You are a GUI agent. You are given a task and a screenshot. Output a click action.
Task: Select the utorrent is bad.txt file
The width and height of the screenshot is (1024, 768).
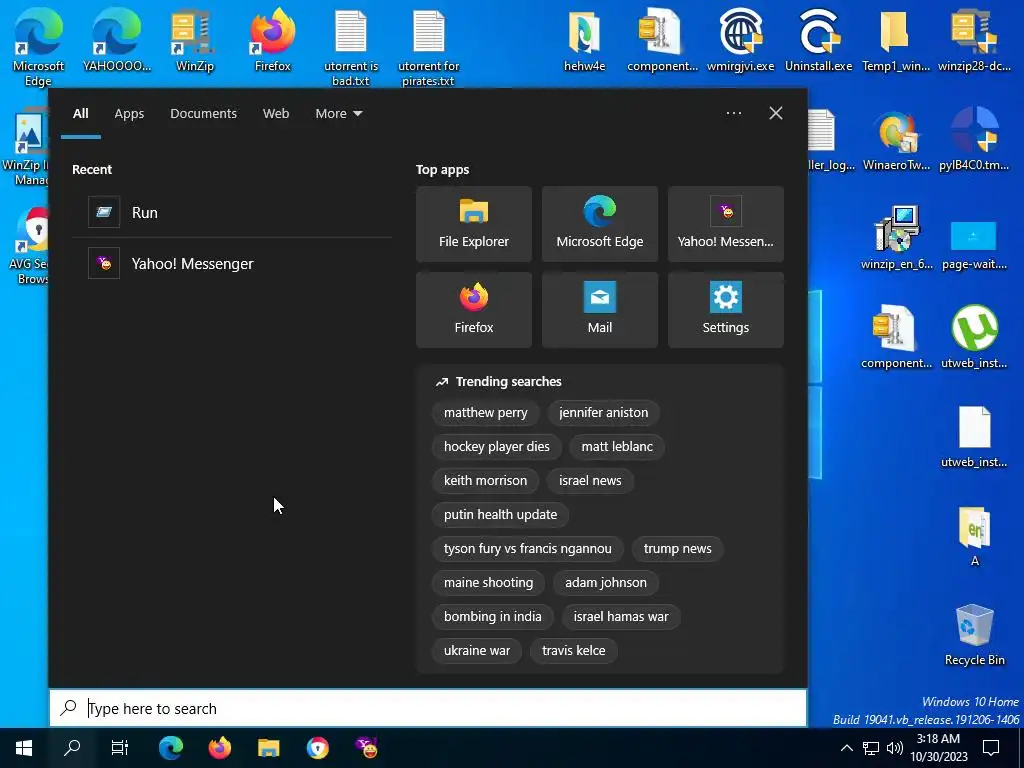pyautogui.click(x=351, y=48)
